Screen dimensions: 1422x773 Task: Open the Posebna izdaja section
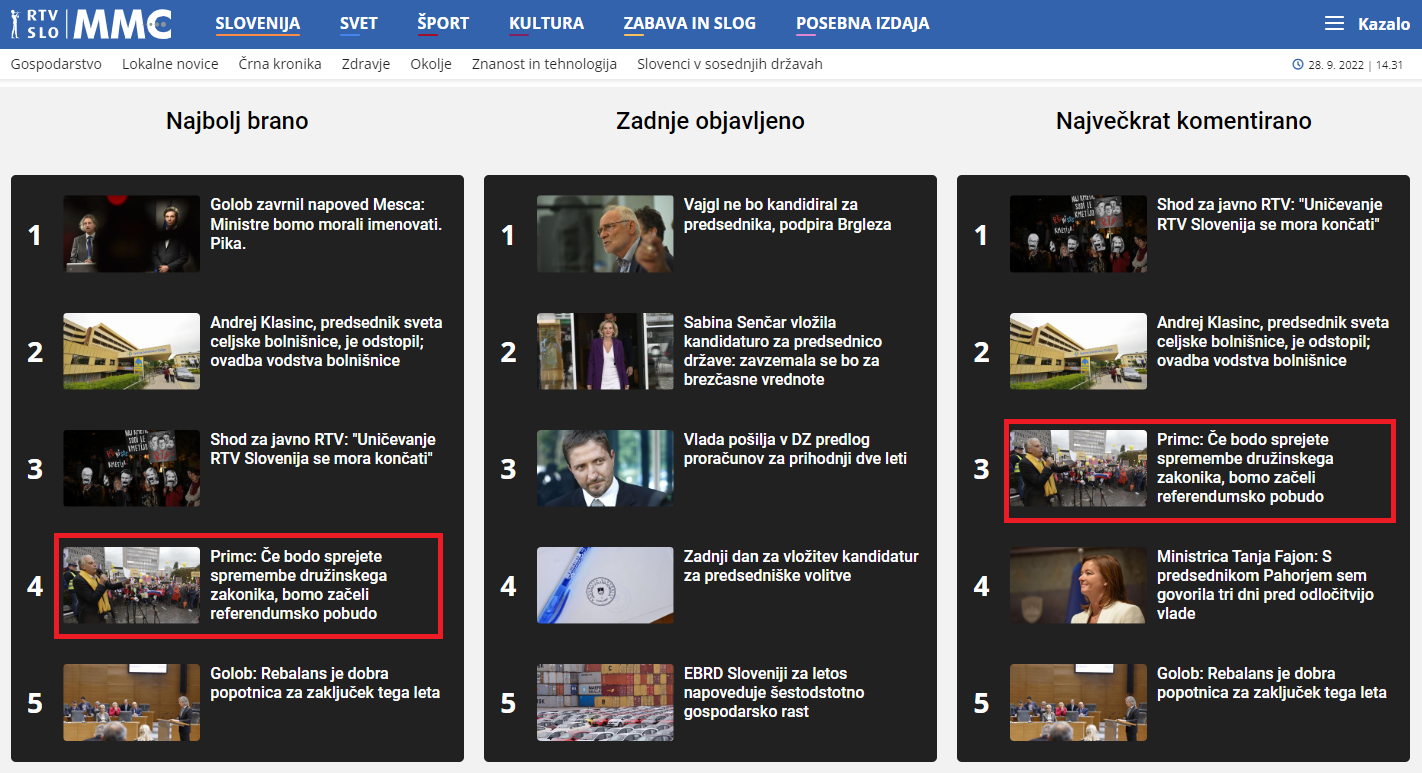coord(862,23)
